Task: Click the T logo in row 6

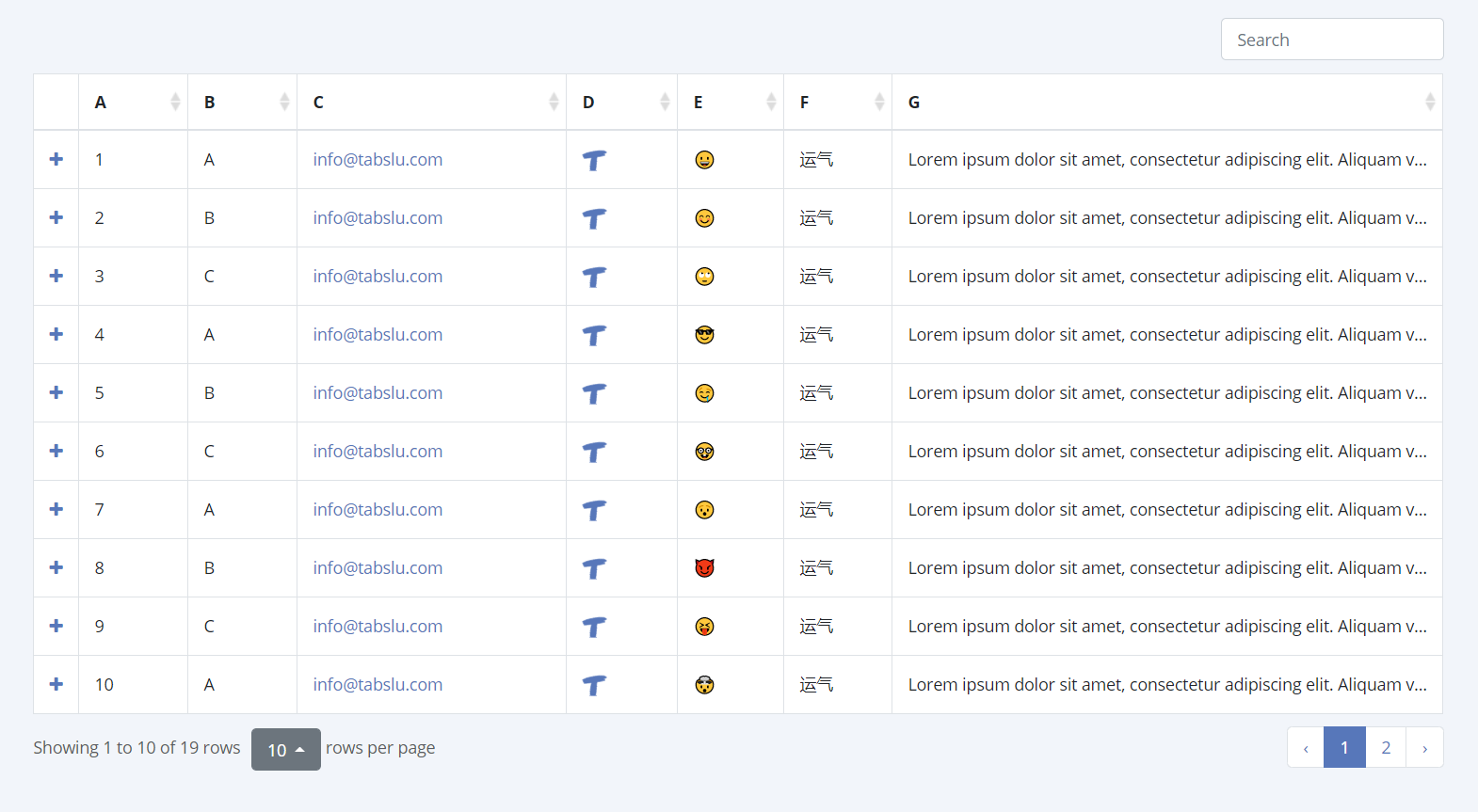Action: pyautogui.click(x=594, y=453)
